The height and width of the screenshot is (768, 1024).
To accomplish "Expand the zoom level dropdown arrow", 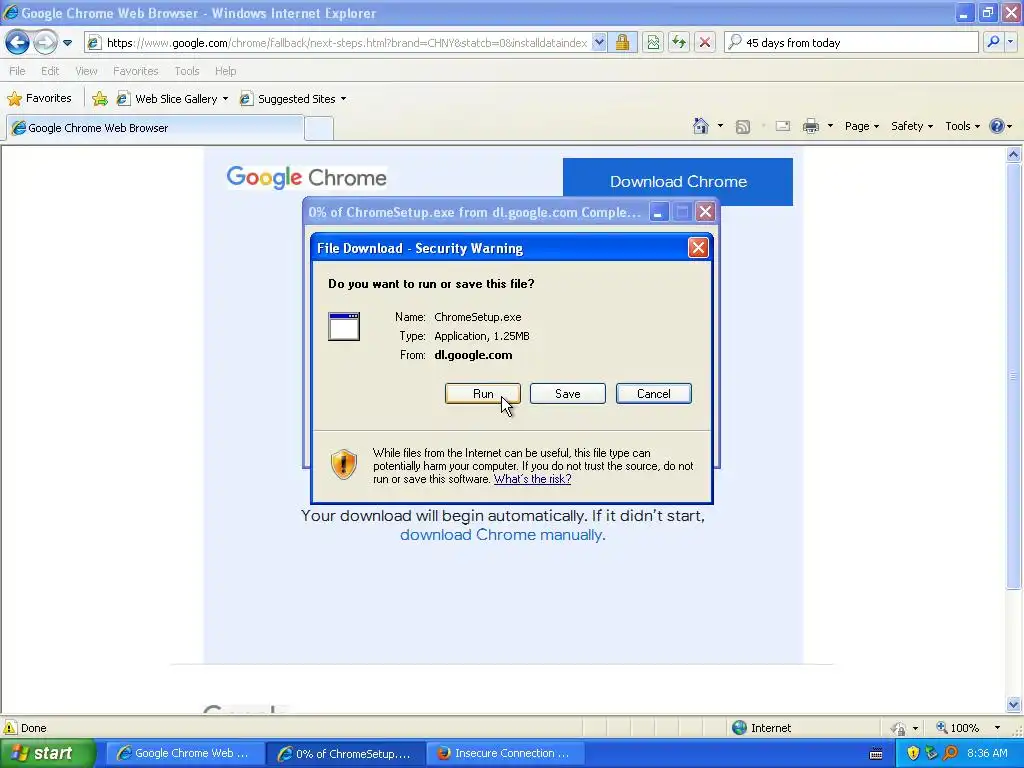I will click(997, 728).
